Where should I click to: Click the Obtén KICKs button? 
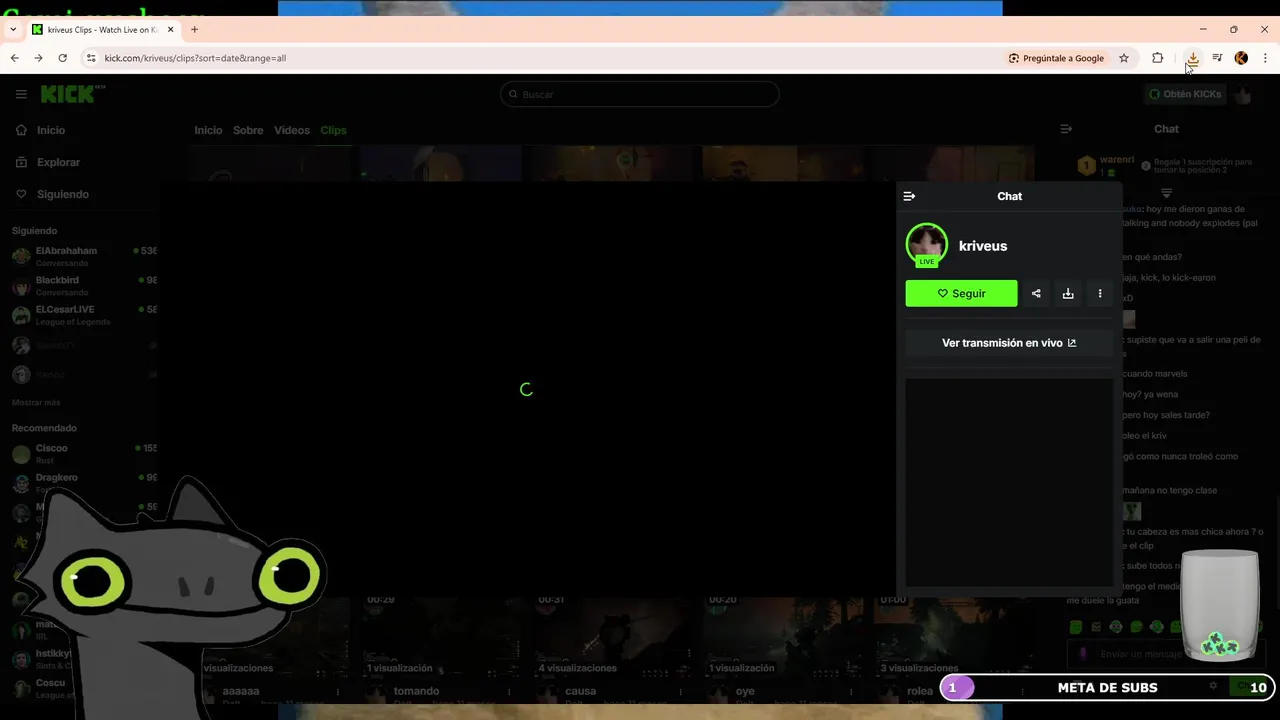click(1185, 94)
